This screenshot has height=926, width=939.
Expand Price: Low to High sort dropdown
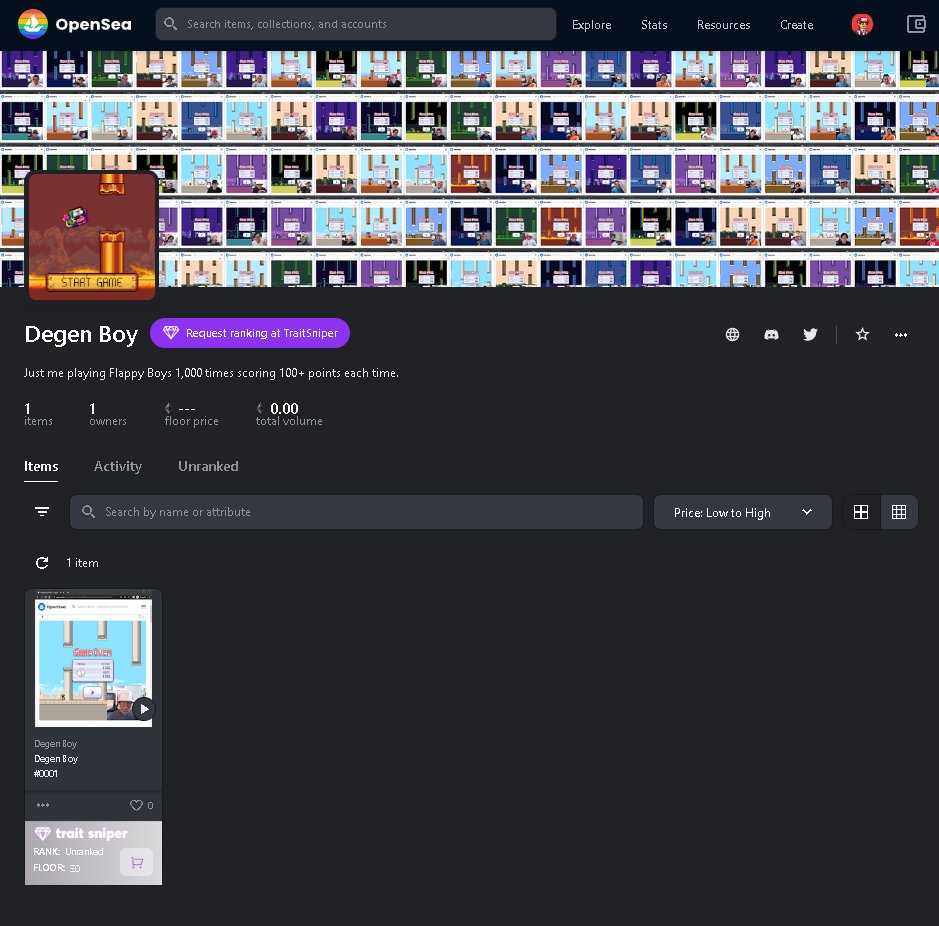coord(743,512)
